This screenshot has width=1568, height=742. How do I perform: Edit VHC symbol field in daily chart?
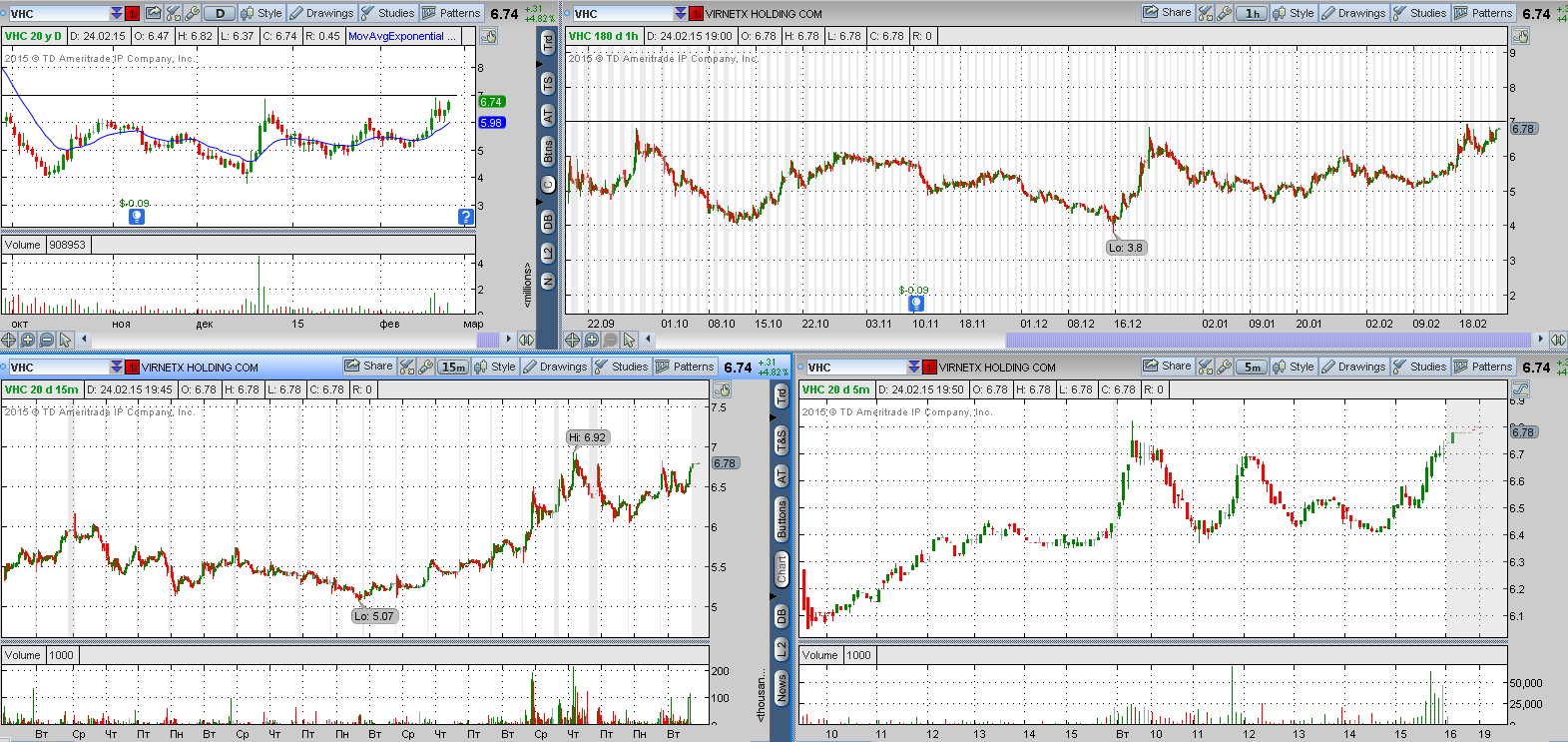[58, 13]
